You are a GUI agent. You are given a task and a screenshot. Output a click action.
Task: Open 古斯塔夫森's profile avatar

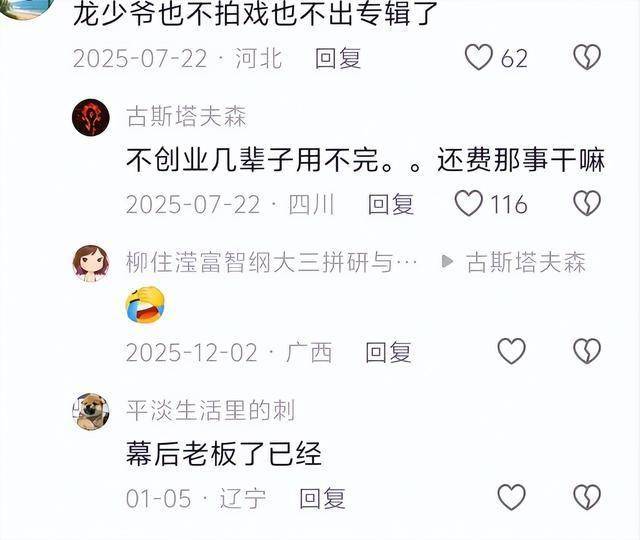91,117
